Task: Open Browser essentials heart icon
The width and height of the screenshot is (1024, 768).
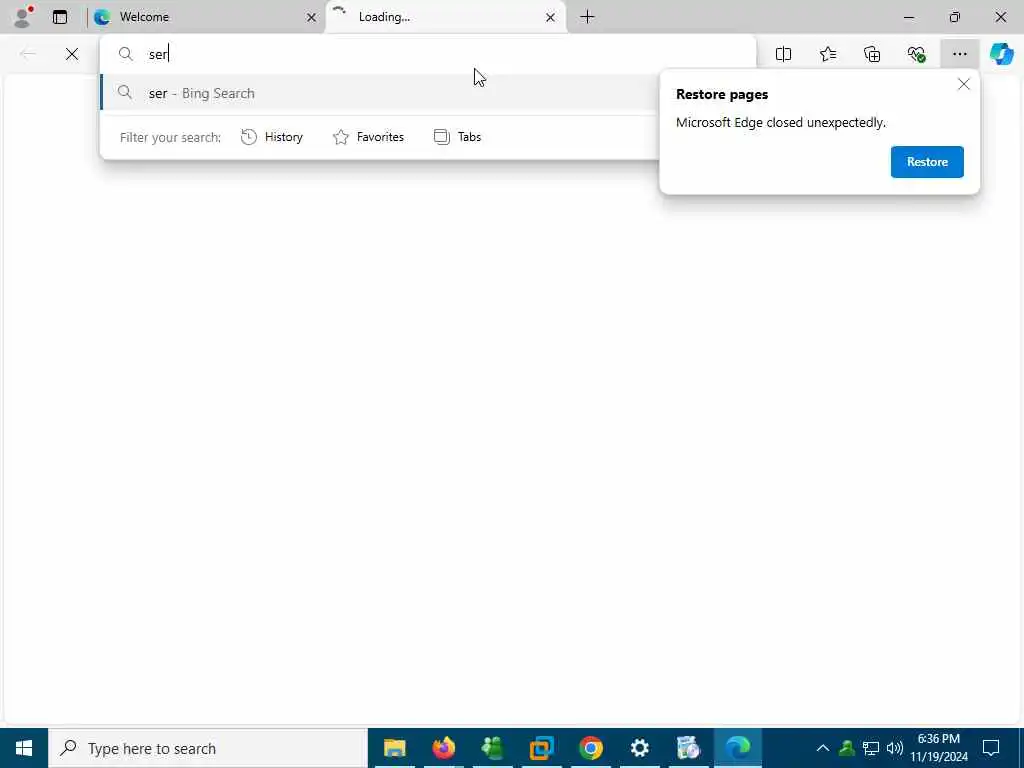Action: [916, 54]
